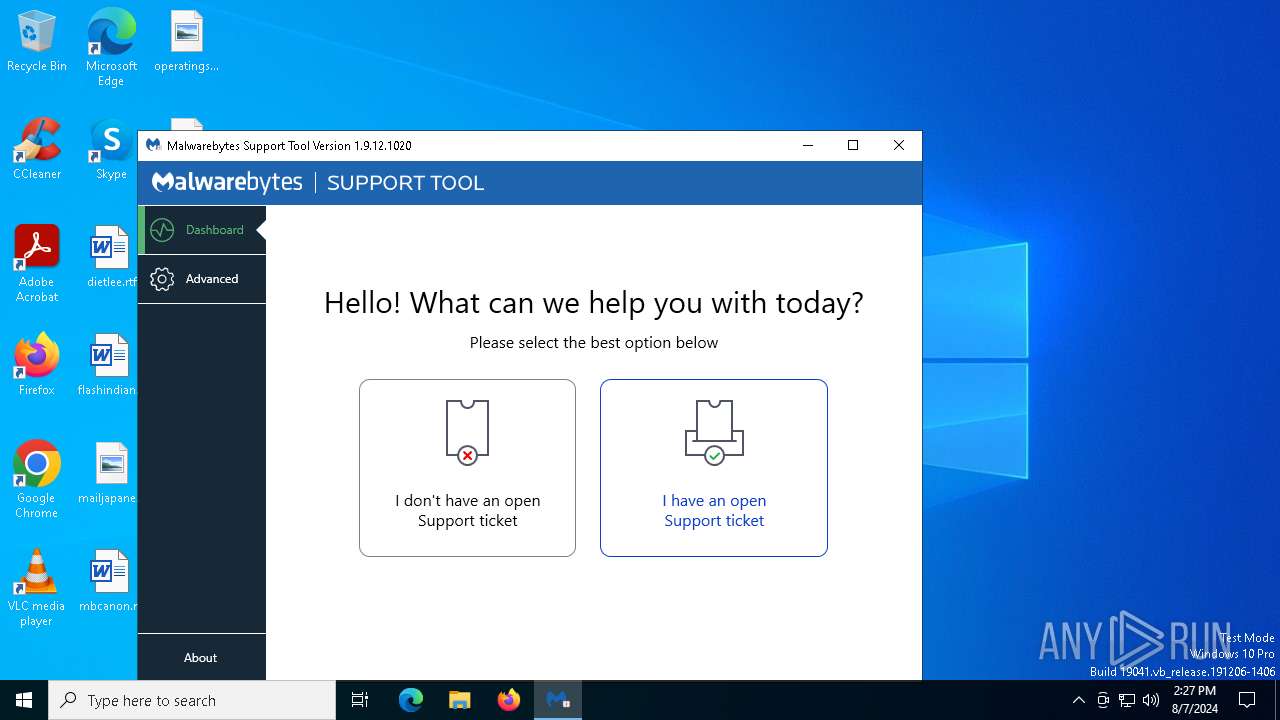The image size is (1280, 720).
Task: Close the Malwarebytes Support Tool window
Action: click(x=899, y=145)
